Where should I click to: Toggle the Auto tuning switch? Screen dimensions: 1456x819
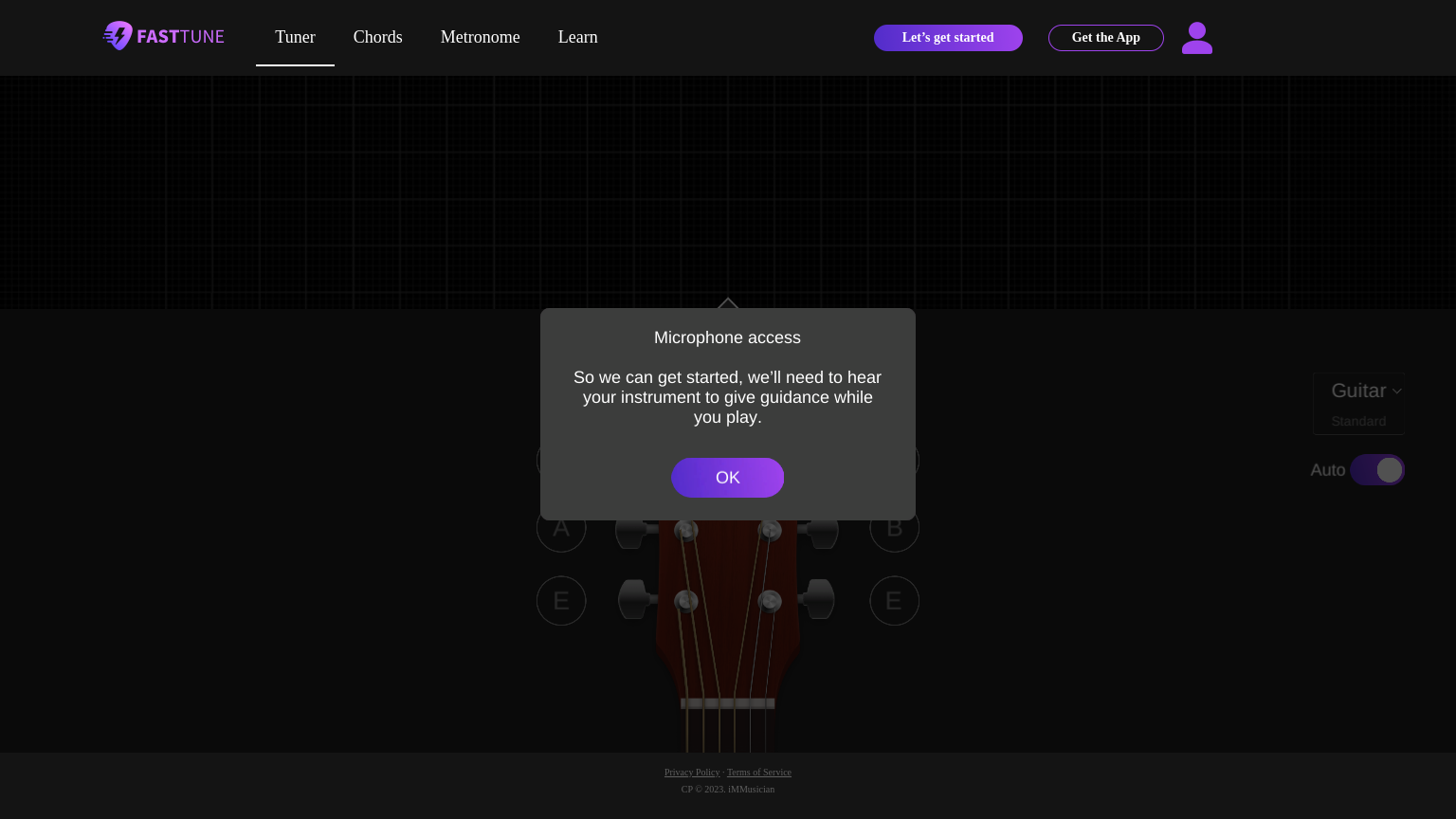(1377, 470)
